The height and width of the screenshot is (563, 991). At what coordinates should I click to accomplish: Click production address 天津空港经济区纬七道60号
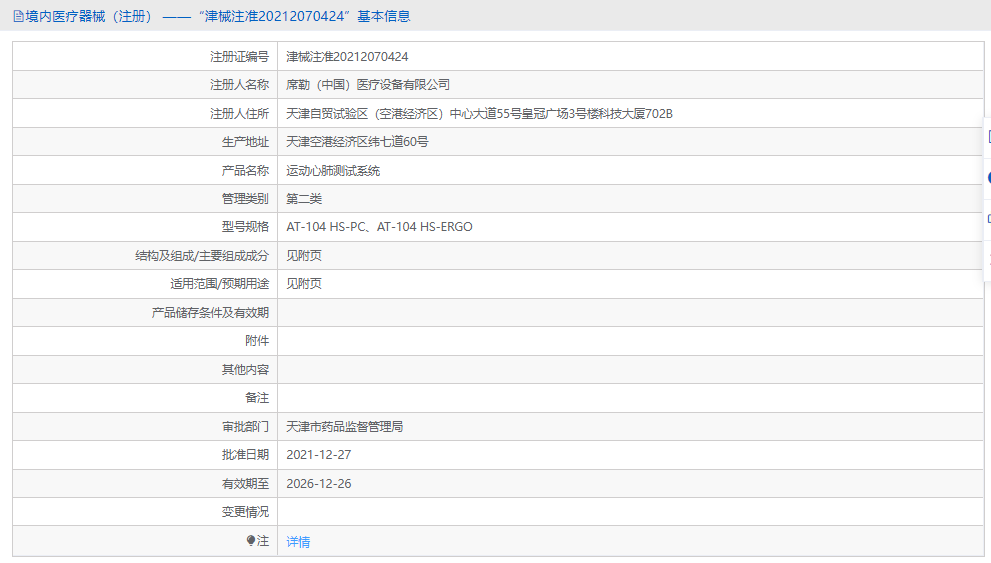[x=357, y=142]
